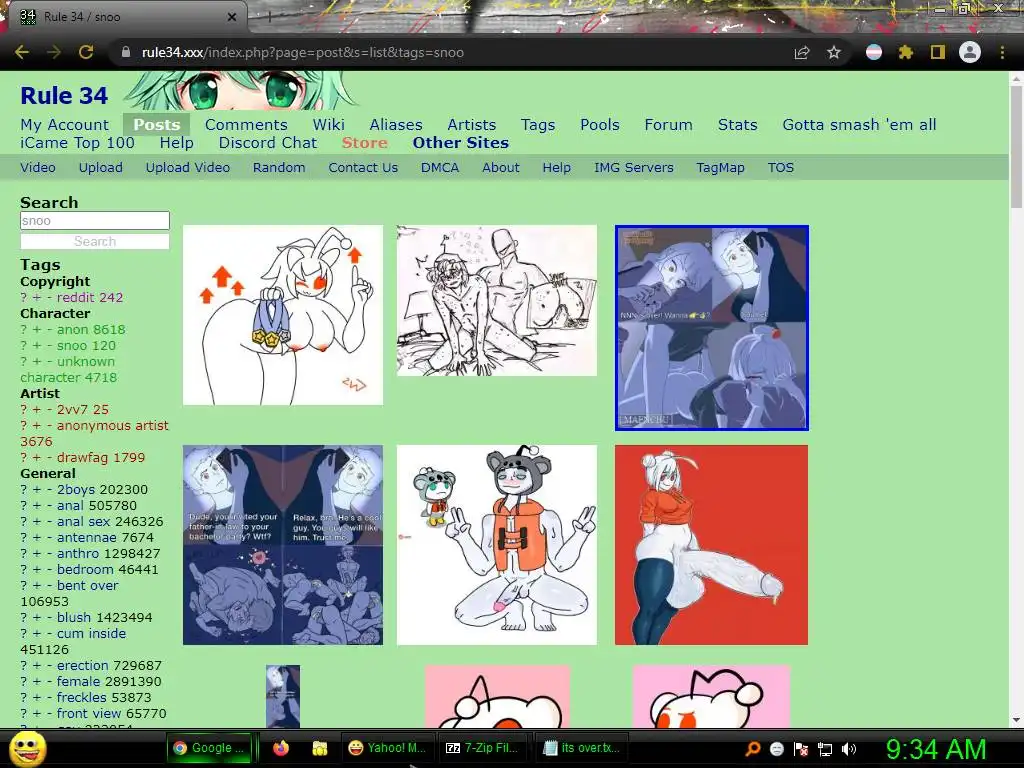
Task: Open the Artists page
Action: click(472, 124)
